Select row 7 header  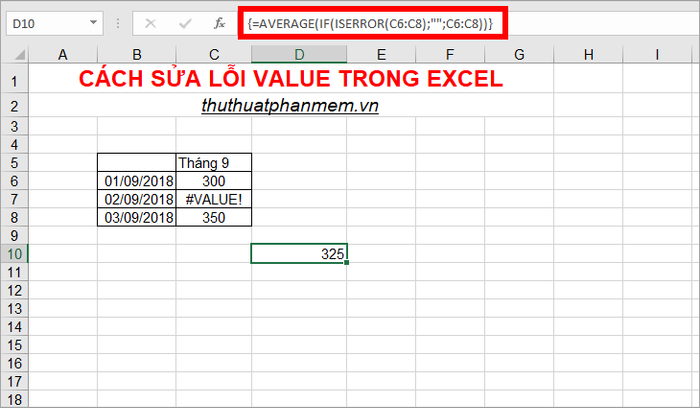(14, 199)
